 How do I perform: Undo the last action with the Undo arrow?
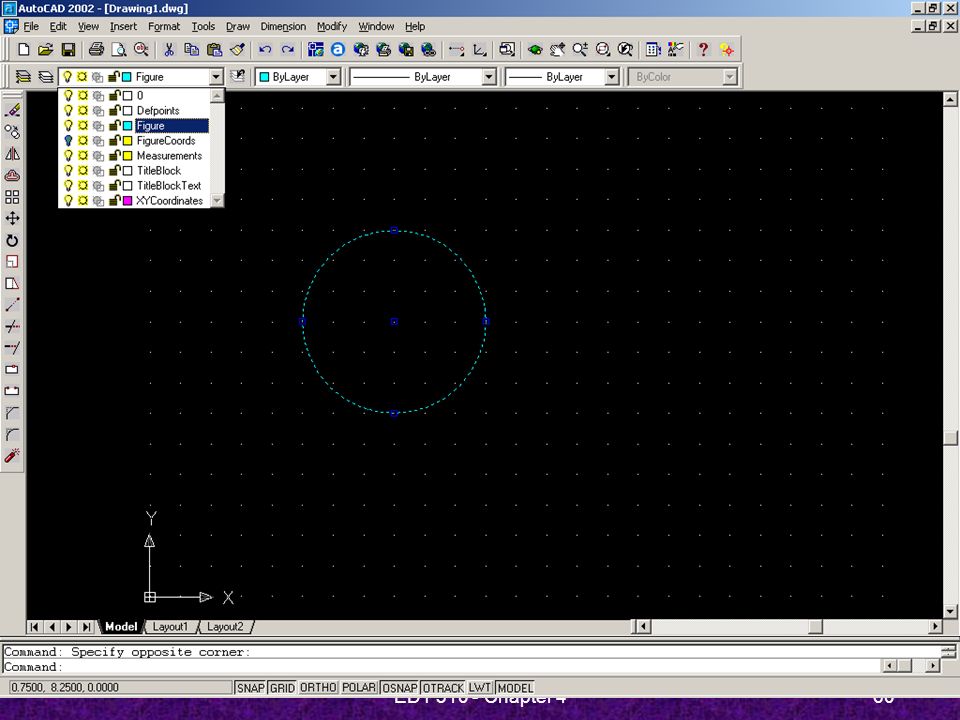(x=264, y=50)
